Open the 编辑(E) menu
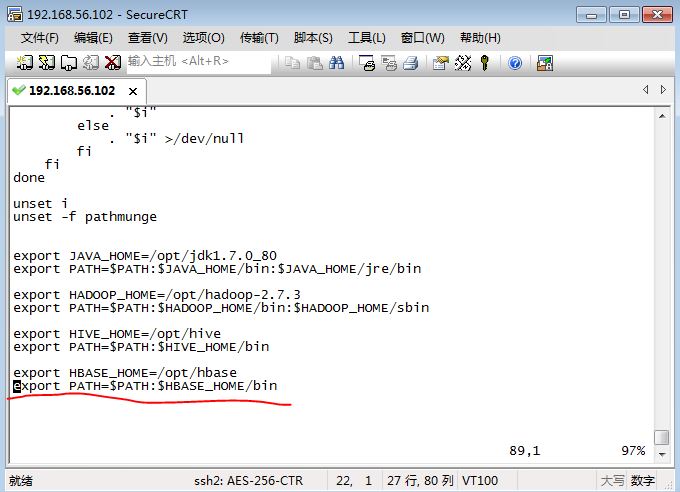 pyautogui.click(x=93, y=38)
